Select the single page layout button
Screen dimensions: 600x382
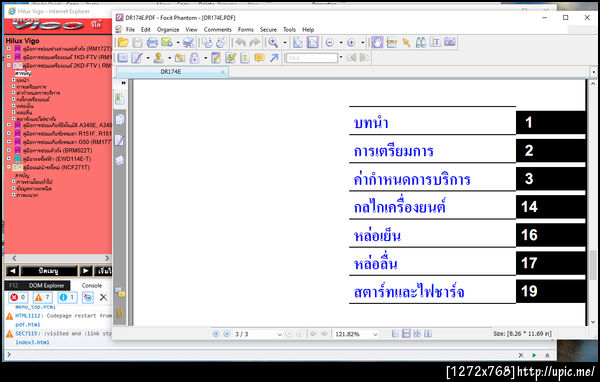click(395, 334)
